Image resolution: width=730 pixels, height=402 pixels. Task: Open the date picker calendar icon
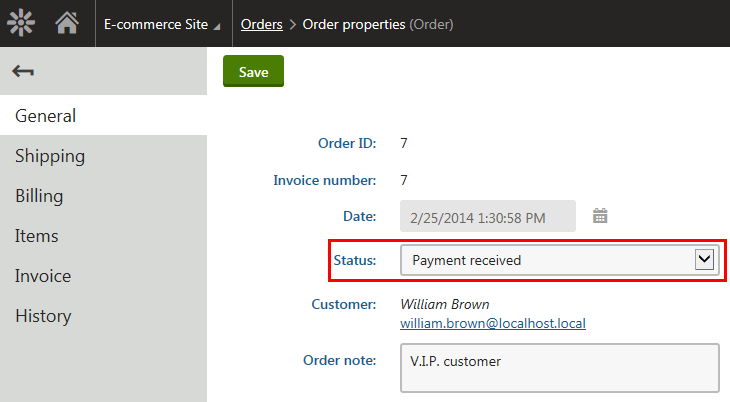tap(600, 216)
